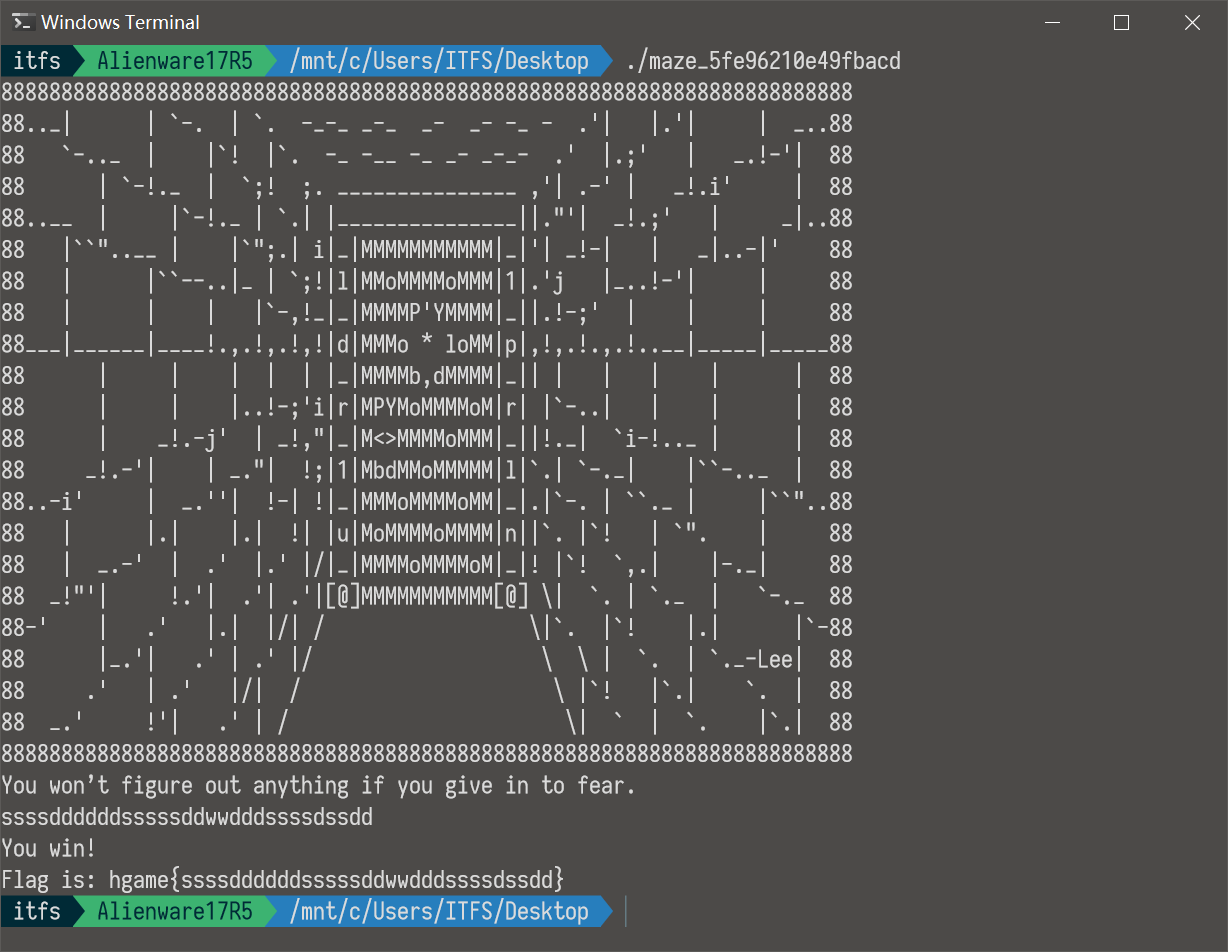
Task: Click the Desktop path in the bottom prompt
Action: [x=439, y=911]
